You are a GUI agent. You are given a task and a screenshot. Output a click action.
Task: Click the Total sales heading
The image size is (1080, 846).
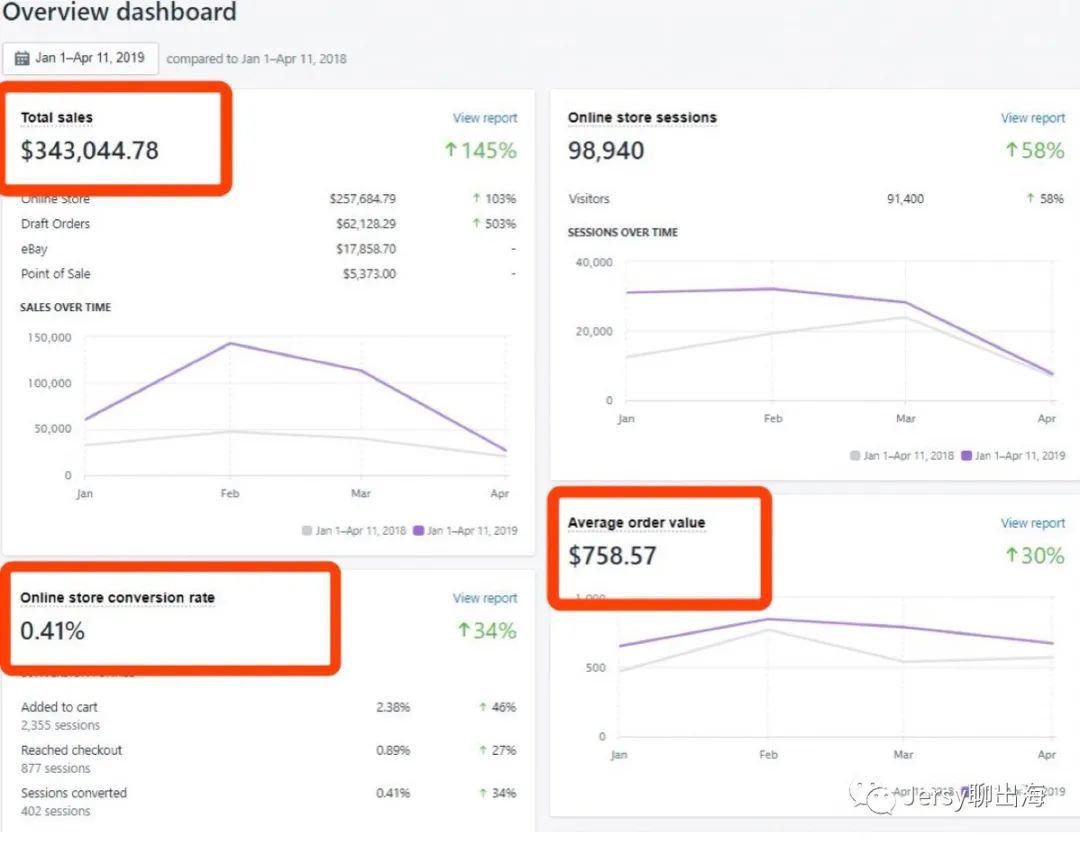click(57, 118)
